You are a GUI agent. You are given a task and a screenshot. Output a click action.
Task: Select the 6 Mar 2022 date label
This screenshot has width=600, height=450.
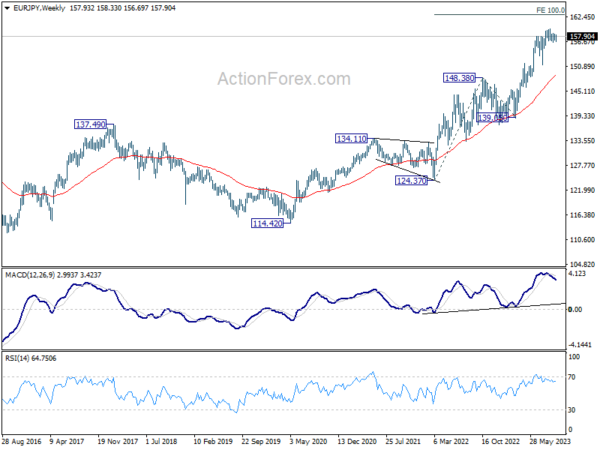[452, 442]
